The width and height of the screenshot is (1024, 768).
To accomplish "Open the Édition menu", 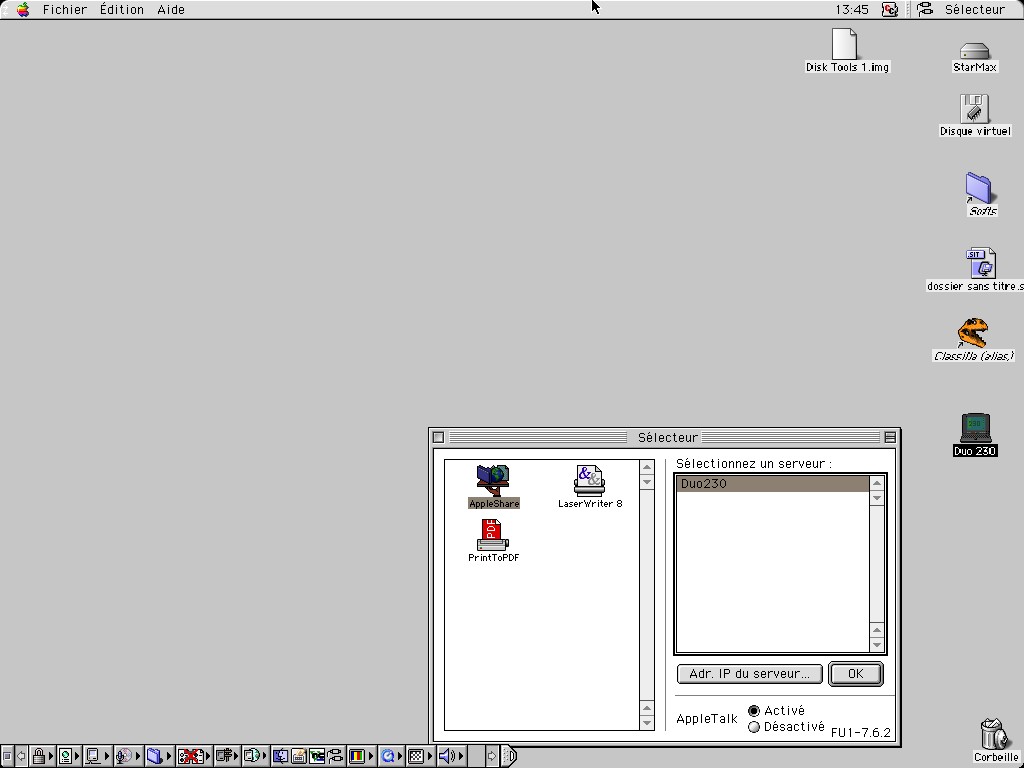I will pyautogui.click(x=121, y=10).
